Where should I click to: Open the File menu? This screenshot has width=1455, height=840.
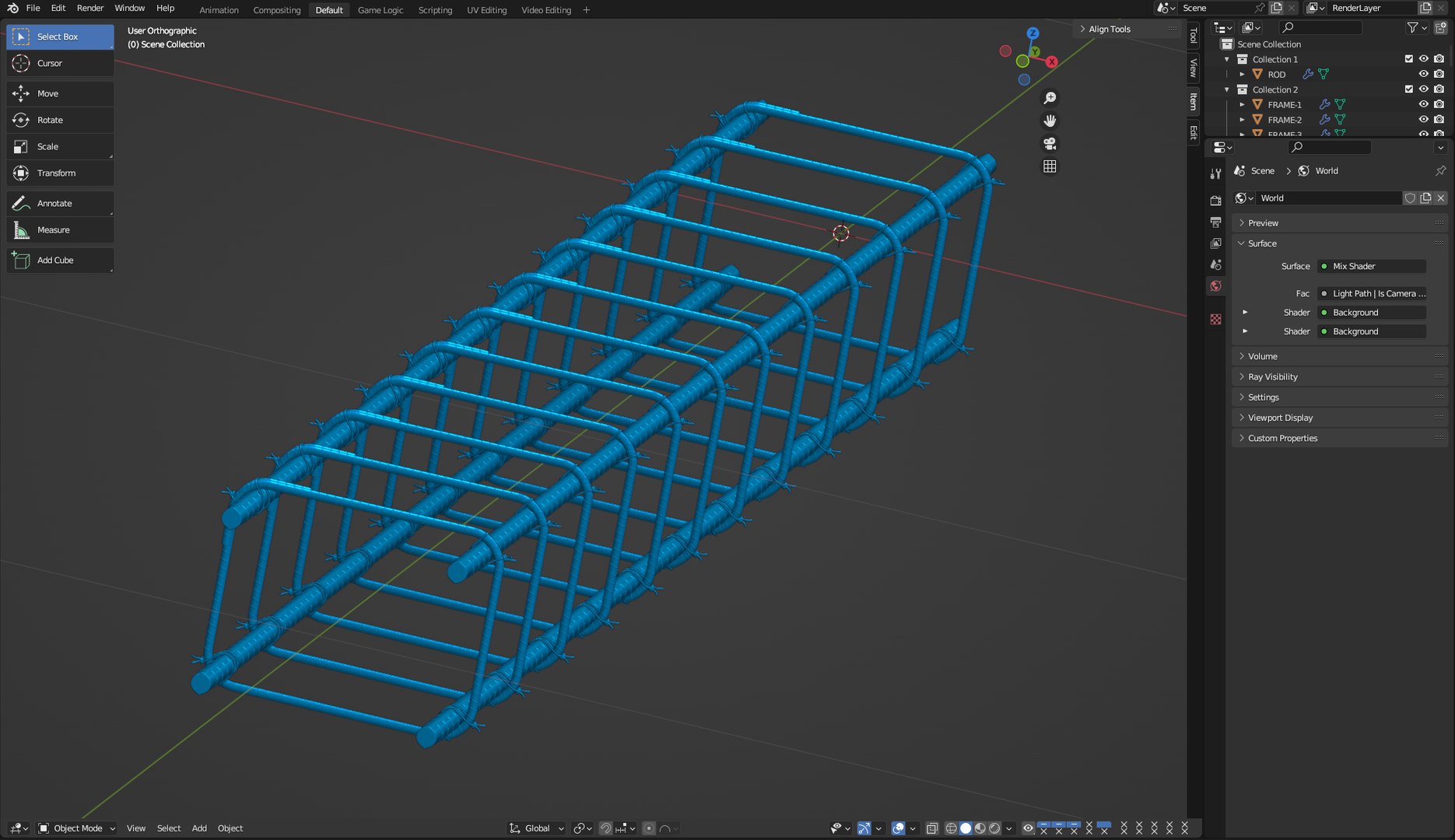pos(33,8)
